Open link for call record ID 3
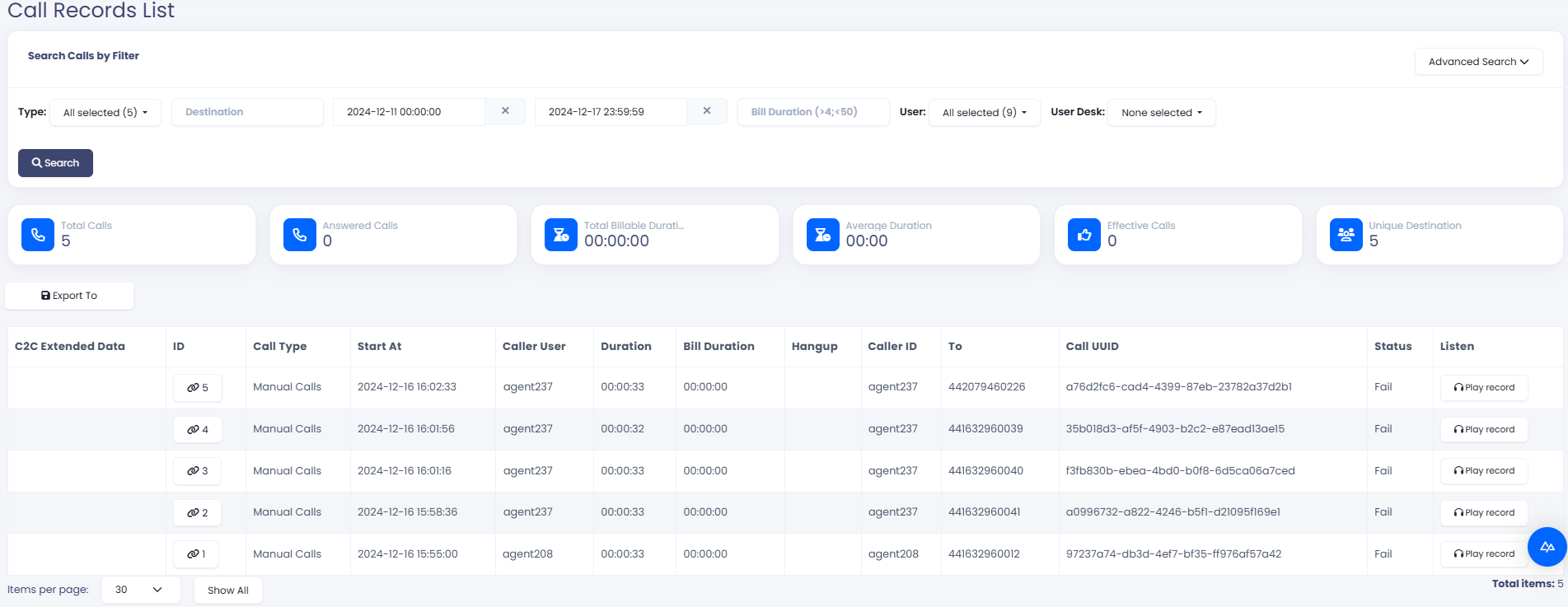The height and width of the screenshot is (607, 1568). (198, 471)
